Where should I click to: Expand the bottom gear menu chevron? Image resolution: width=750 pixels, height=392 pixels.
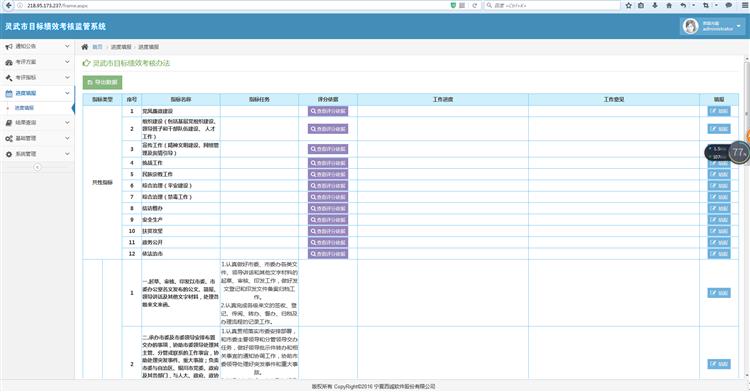67,154
